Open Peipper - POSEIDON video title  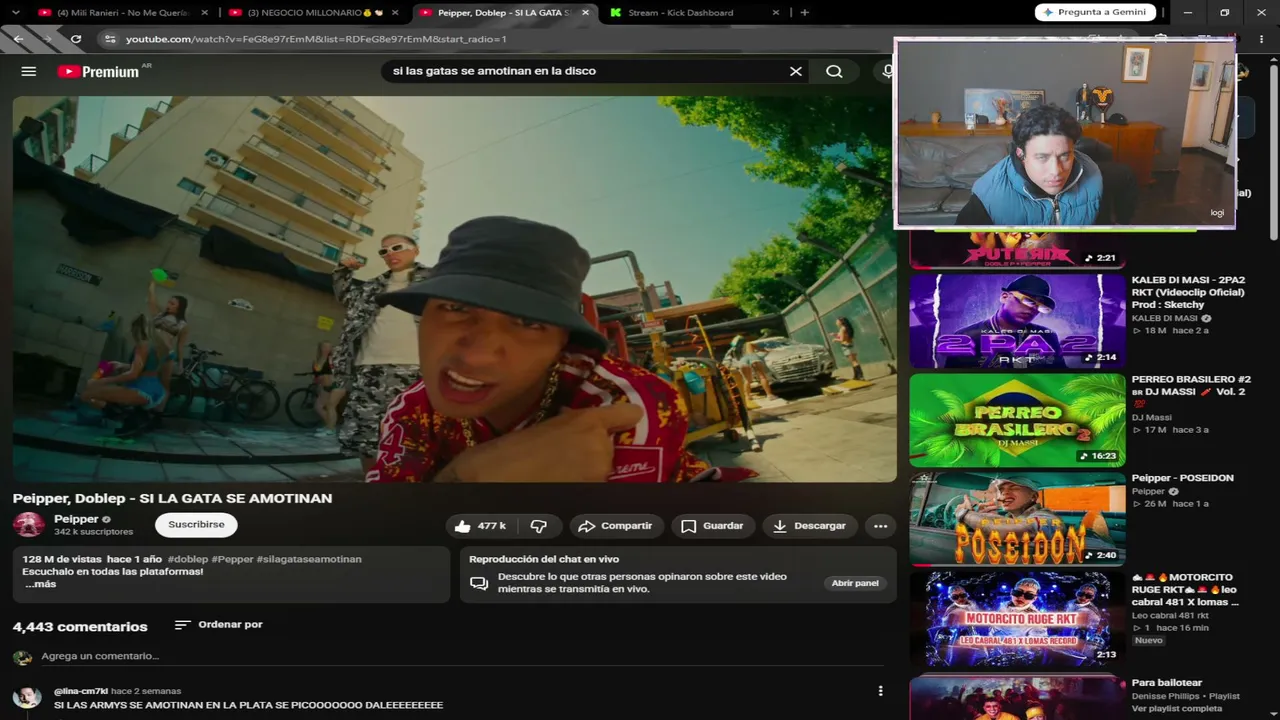tap(1182, 478)
